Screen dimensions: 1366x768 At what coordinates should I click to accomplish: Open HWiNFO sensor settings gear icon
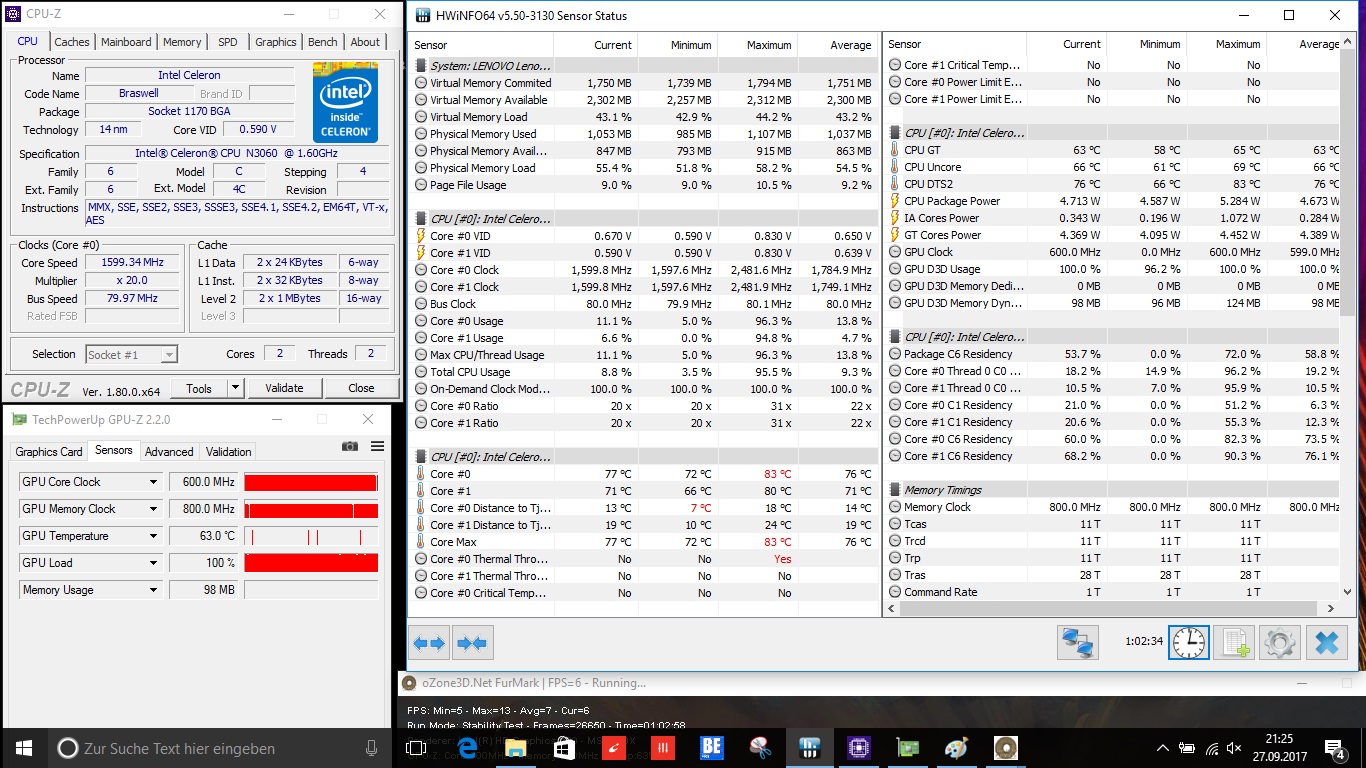[x=1279, y=642]
